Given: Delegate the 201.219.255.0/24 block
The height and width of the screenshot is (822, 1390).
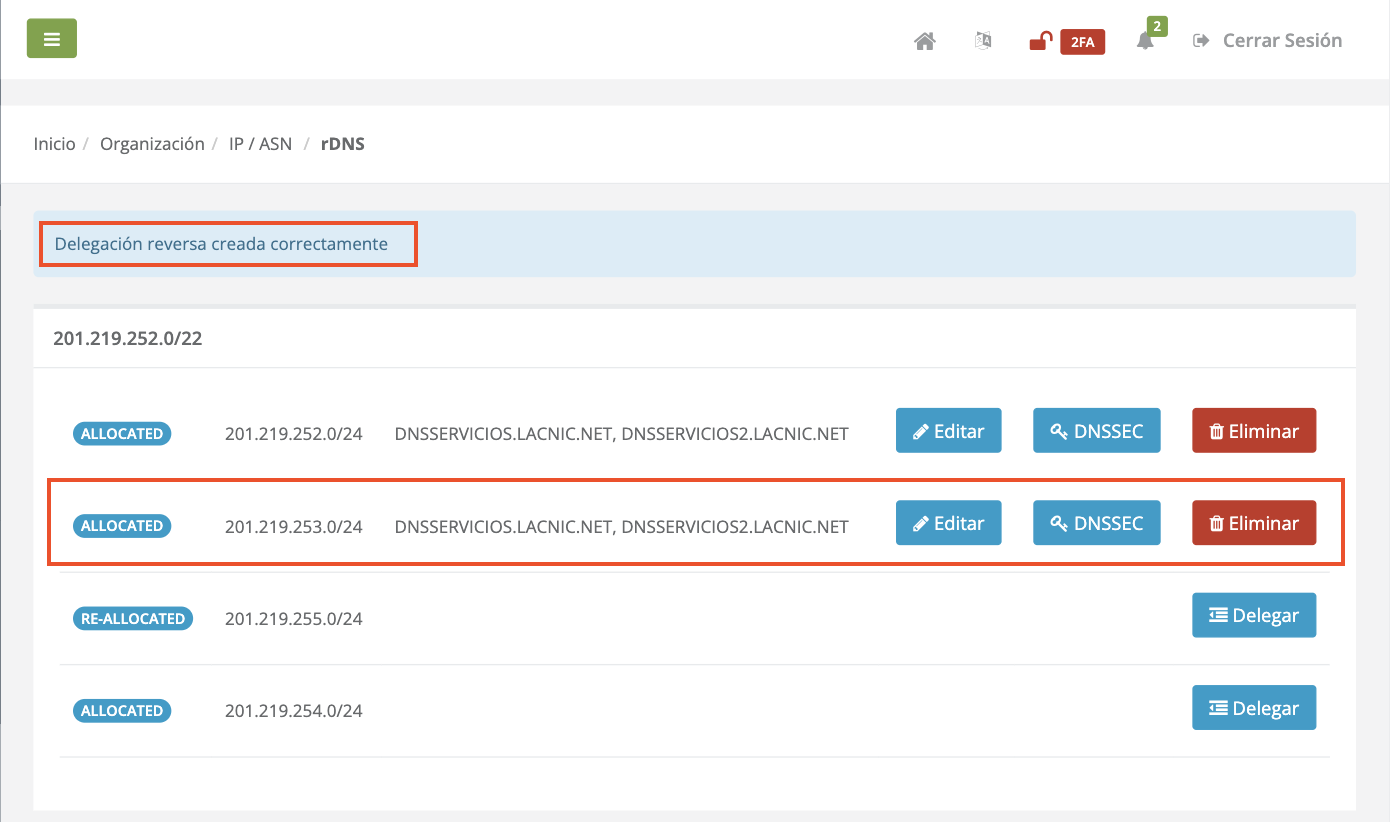Looking at the screenshot, I should click(x=1253, y=616).
